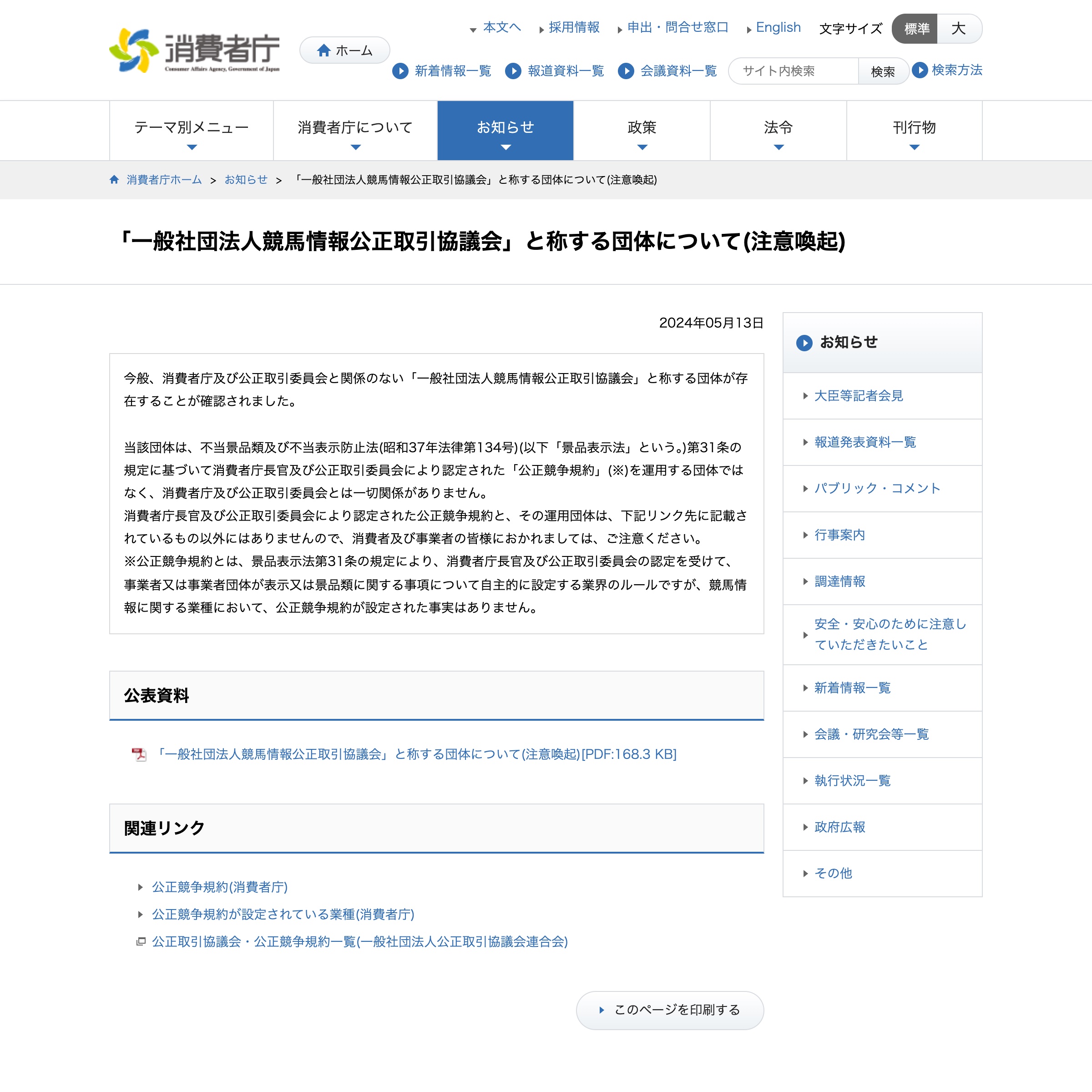
Task: Open 公正競争規約が設定されている業種 link
Action: (283, 914)
